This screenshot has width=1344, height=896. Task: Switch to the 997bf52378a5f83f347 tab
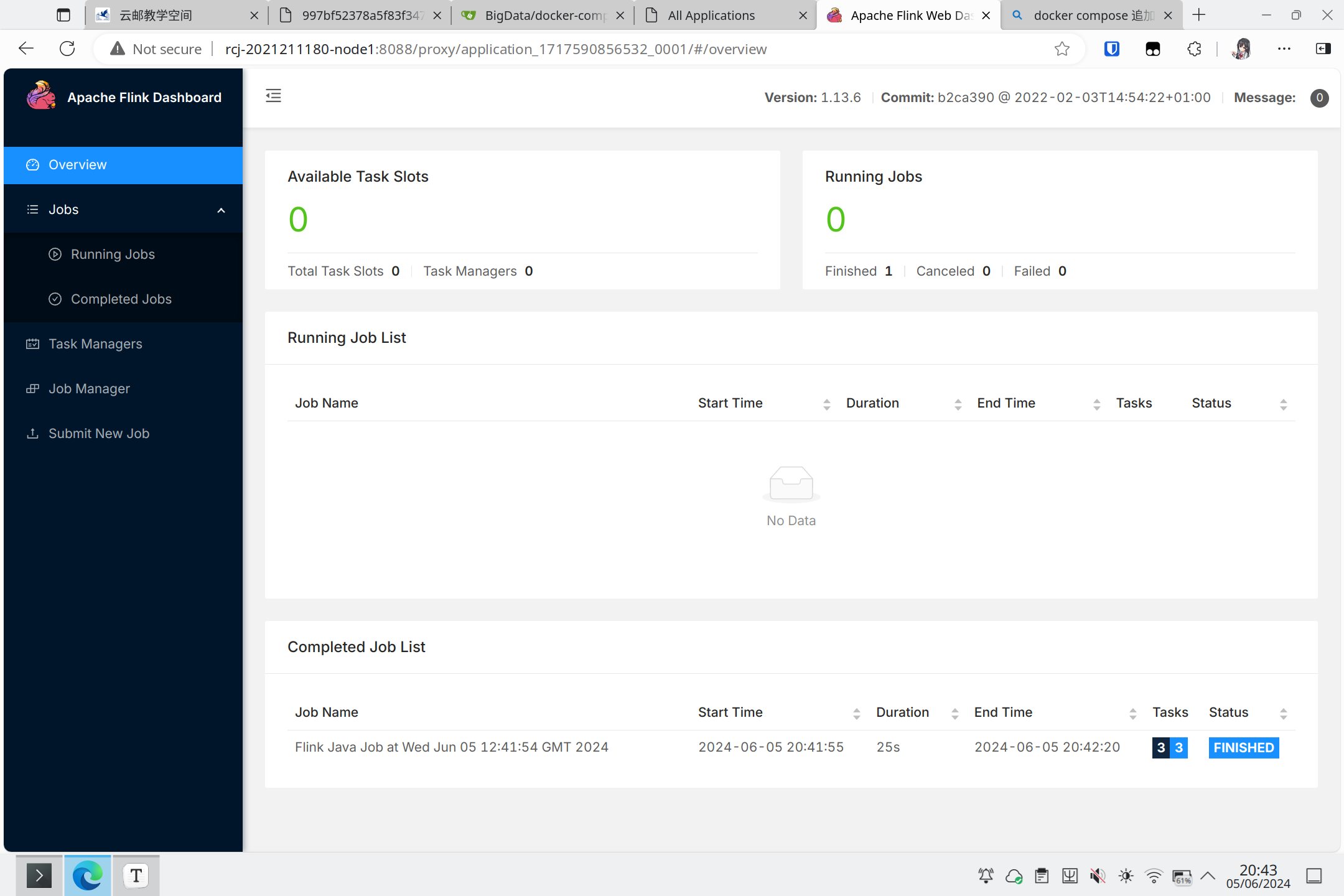pos(360,15)
